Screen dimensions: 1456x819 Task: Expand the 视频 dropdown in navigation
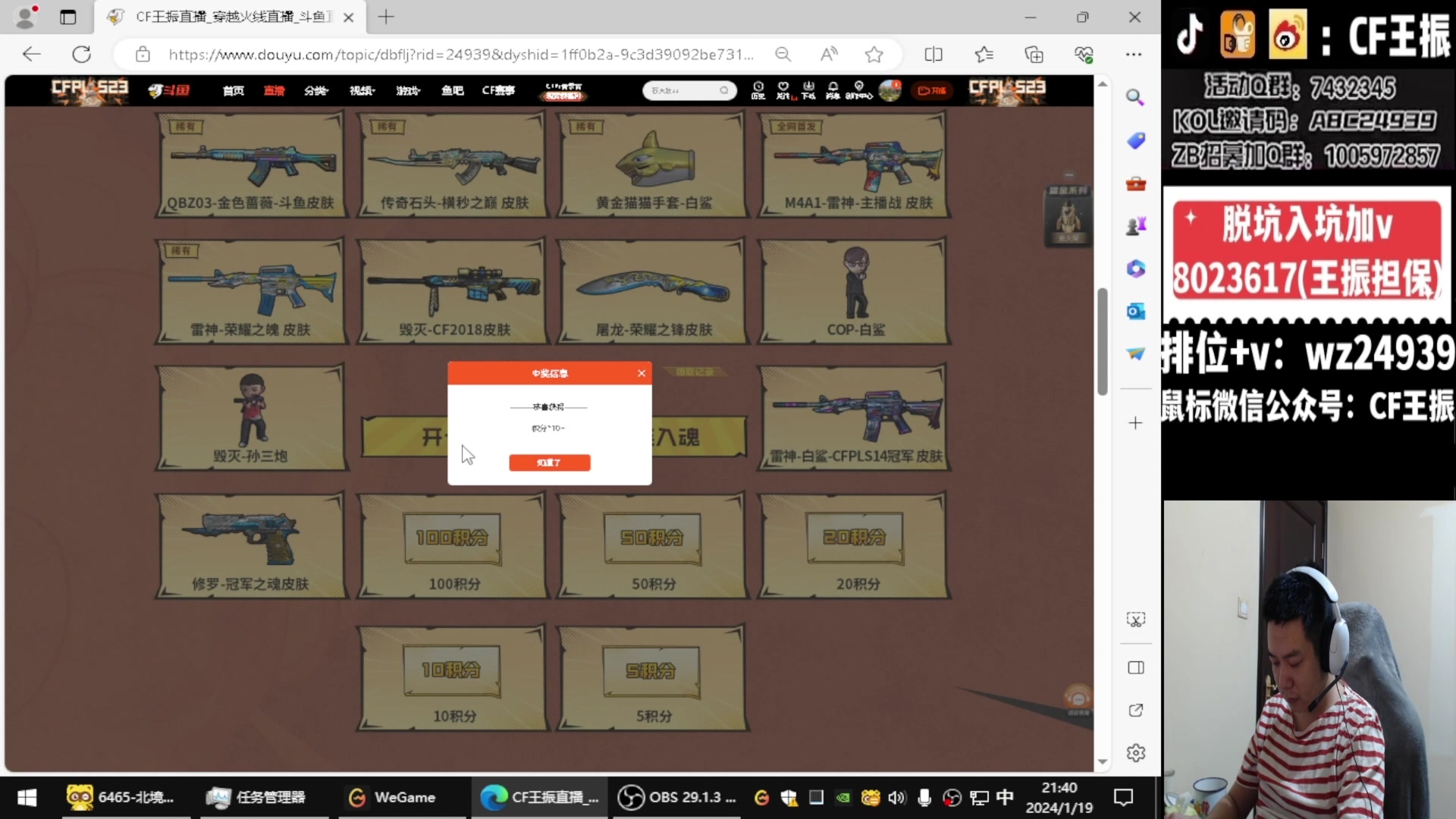click(x=362, y=90)
